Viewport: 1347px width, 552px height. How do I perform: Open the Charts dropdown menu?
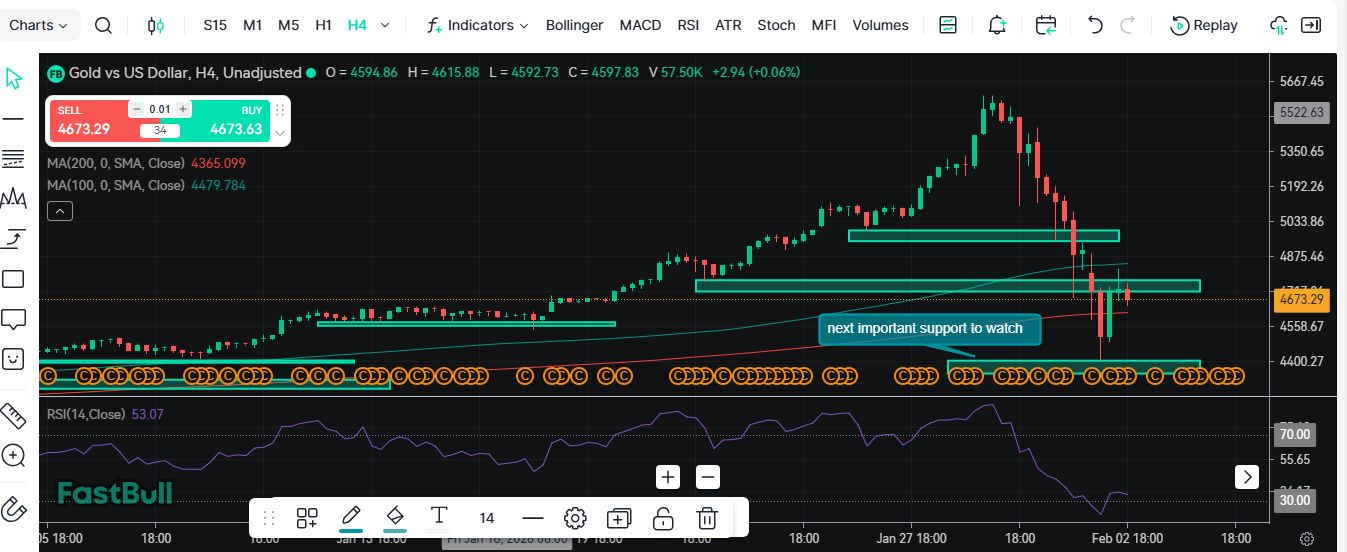pos(39,25)
